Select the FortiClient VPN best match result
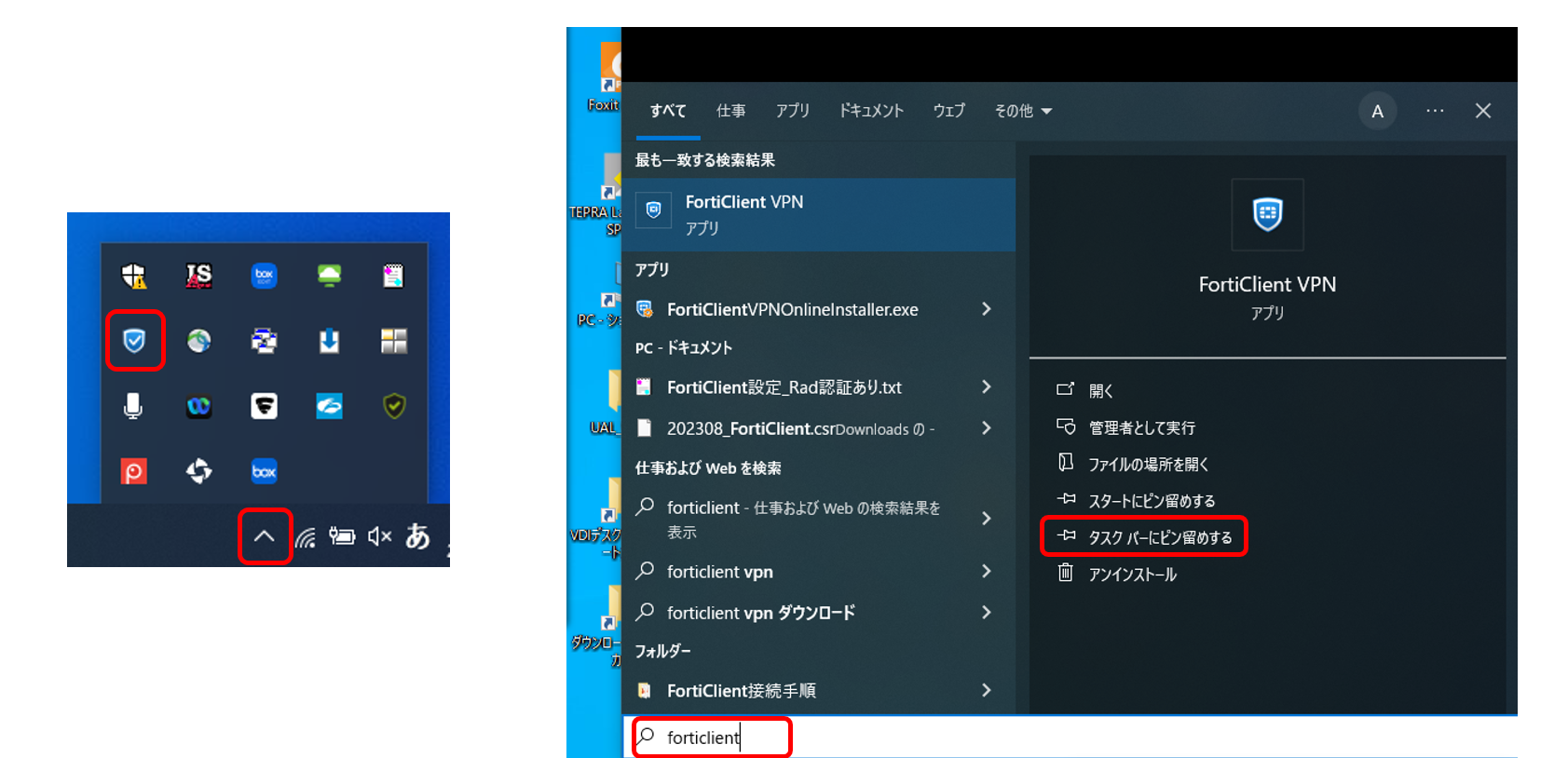 pos(819,214)
